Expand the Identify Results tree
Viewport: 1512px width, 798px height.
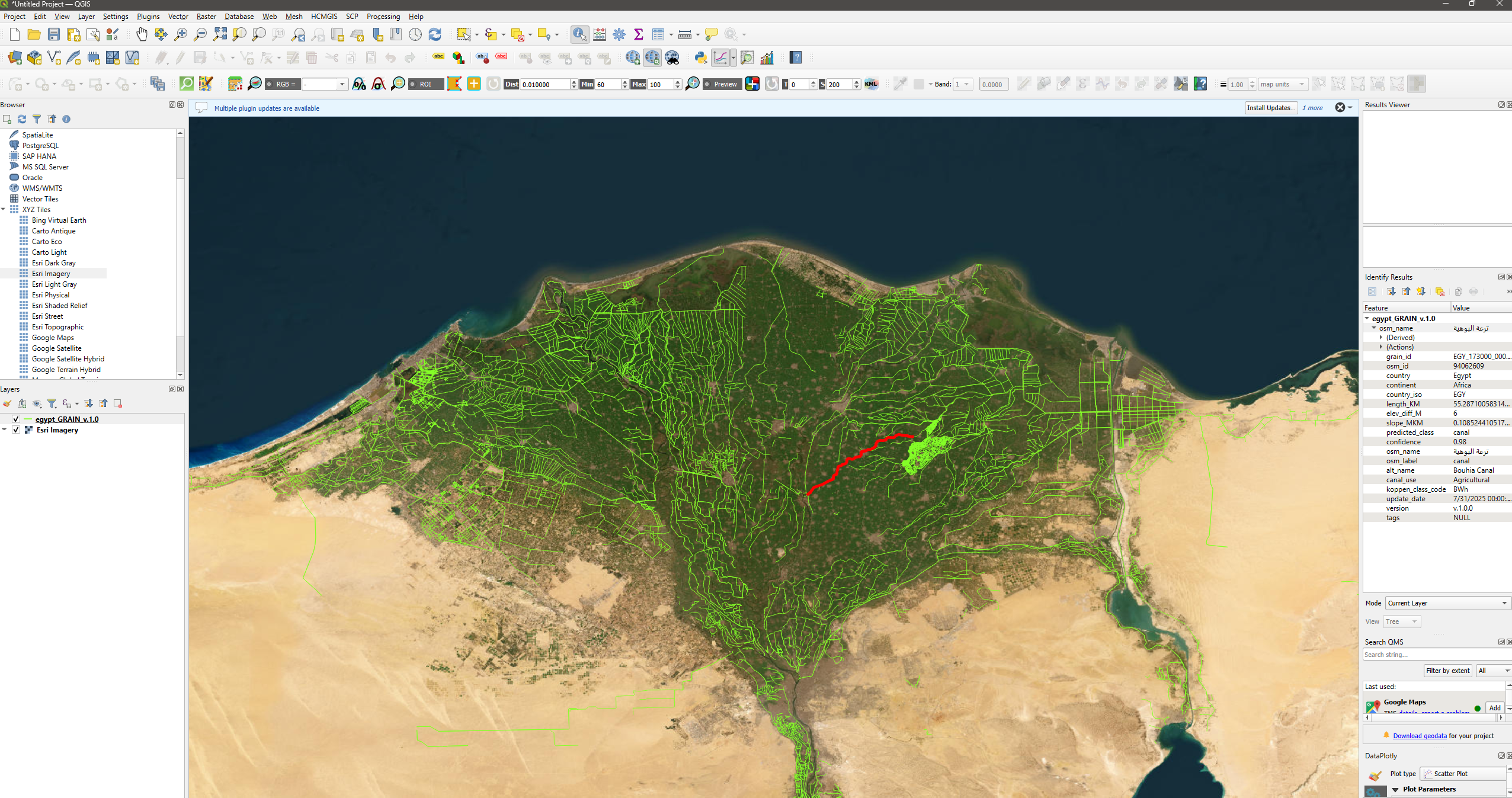(x=1391, y=291)
